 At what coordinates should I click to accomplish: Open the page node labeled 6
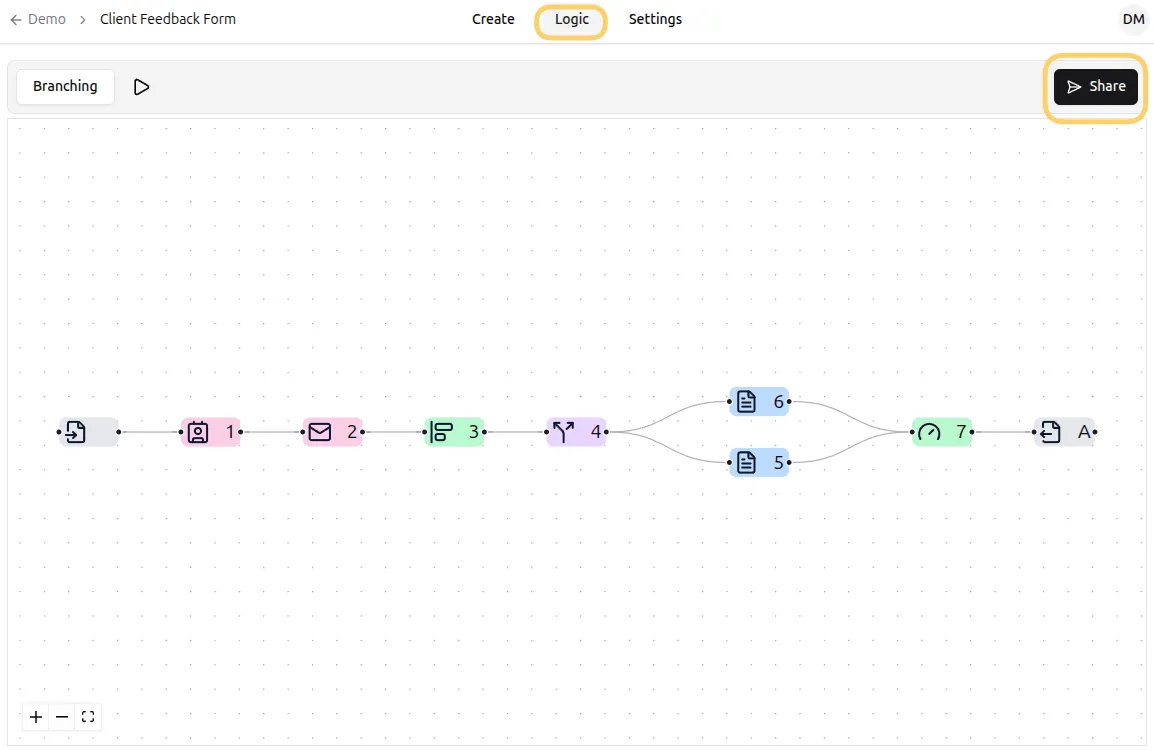(758, 401)
